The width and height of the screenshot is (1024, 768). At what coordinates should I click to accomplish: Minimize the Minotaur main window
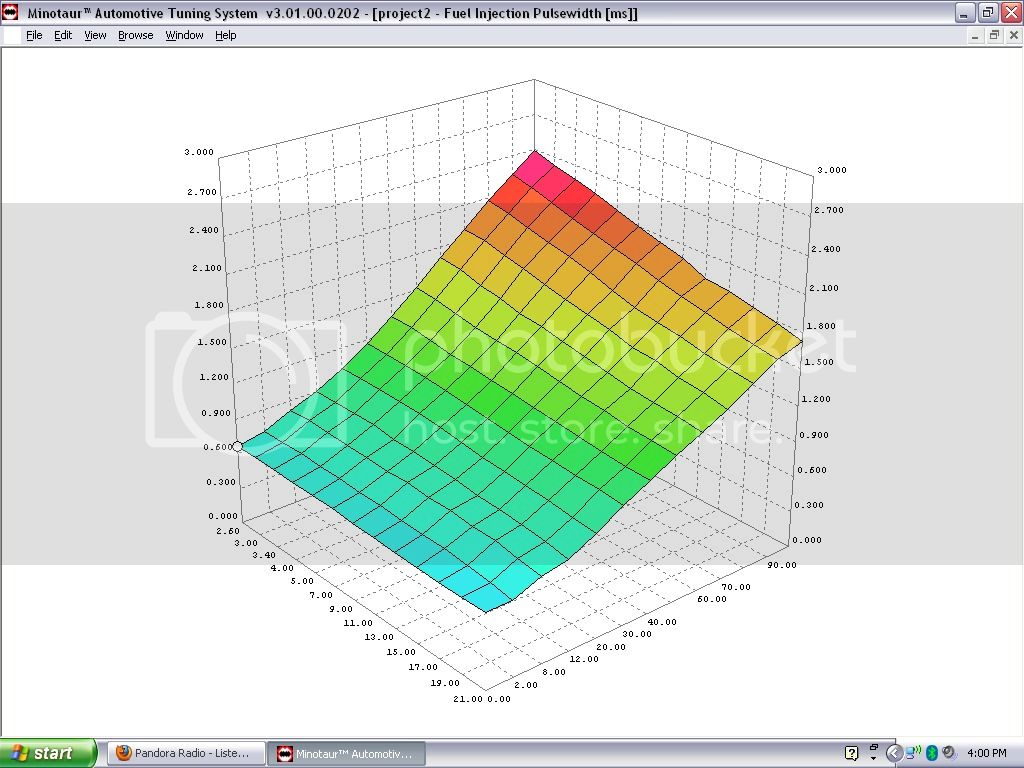tap(965, 12)
